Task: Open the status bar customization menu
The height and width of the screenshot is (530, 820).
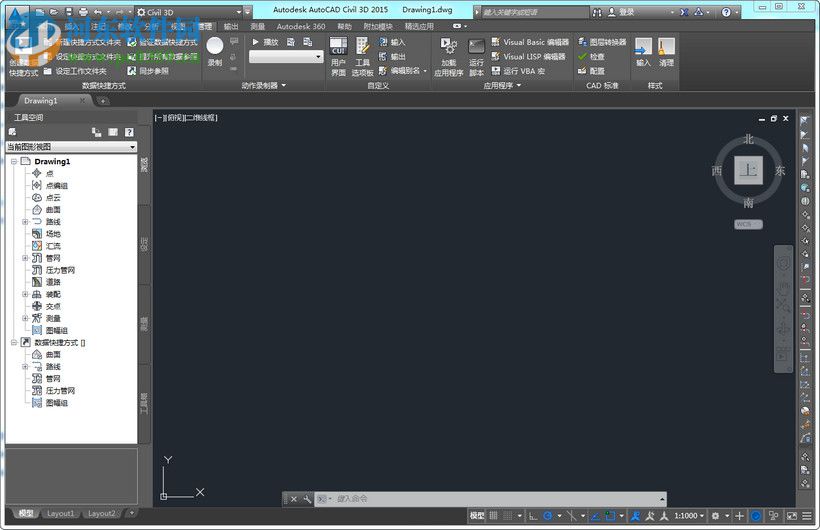Action: (807, 516)
